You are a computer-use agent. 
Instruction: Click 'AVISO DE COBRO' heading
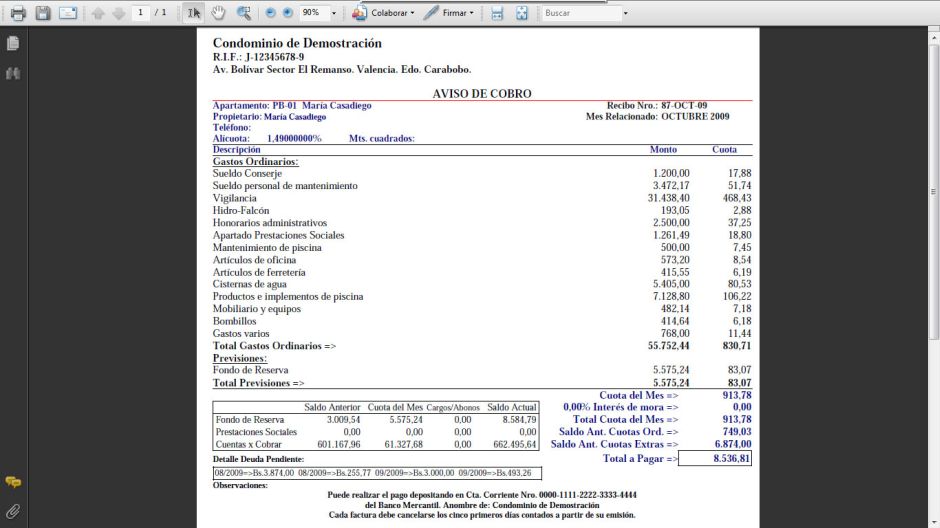point(482,93)
